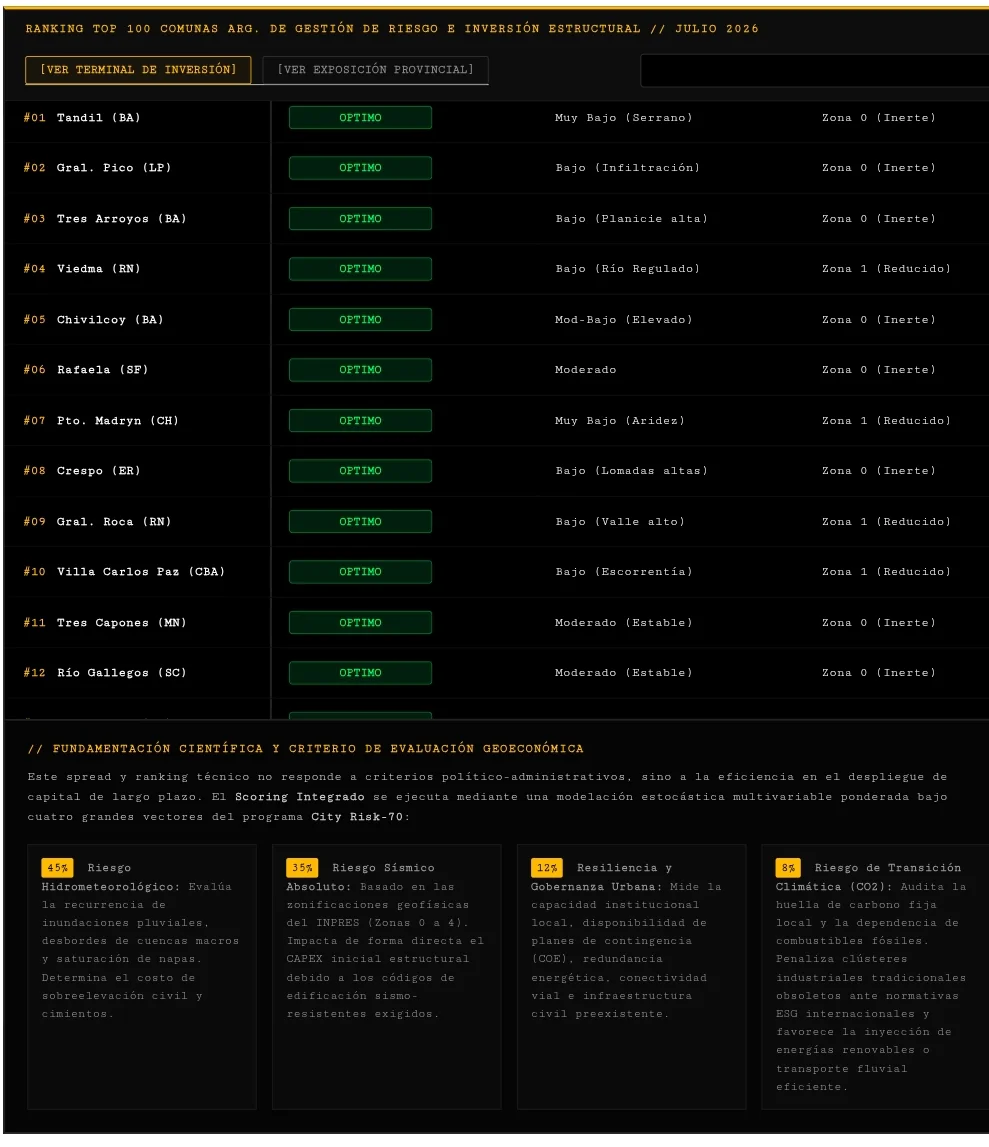Select the Villa Carlos Paz (CBA) row name
This screenshot has height=1147, width=989.
[141, 571]
